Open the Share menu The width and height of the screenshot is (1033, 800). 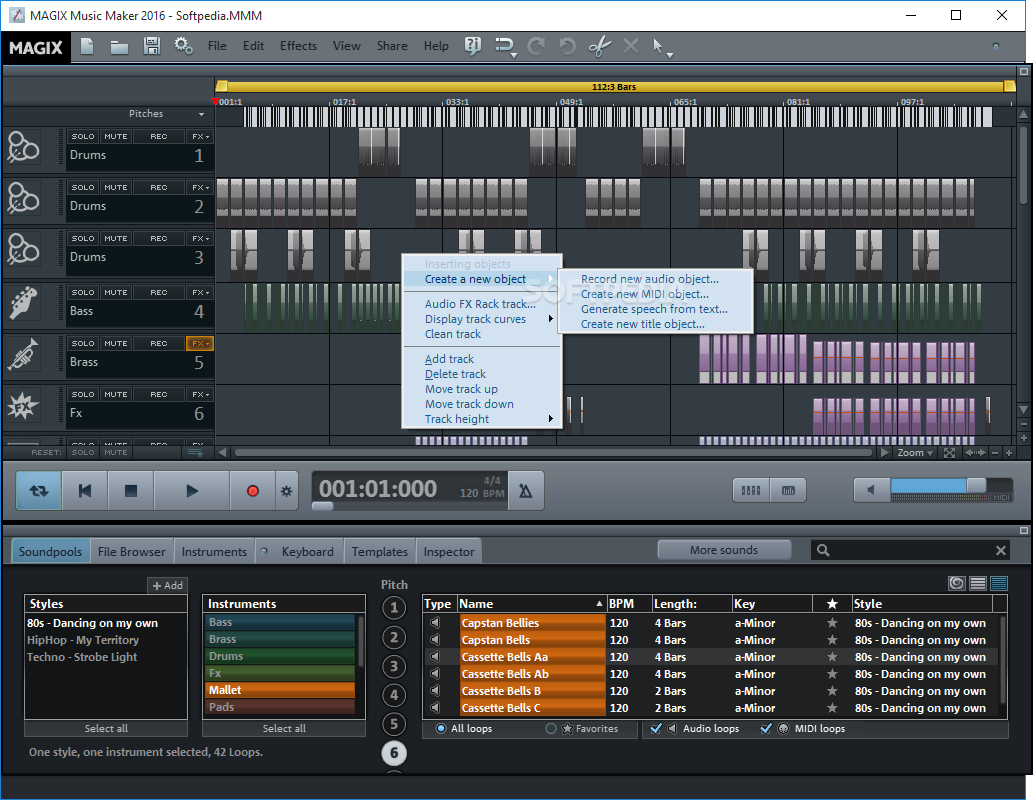(x=392, y=46)
